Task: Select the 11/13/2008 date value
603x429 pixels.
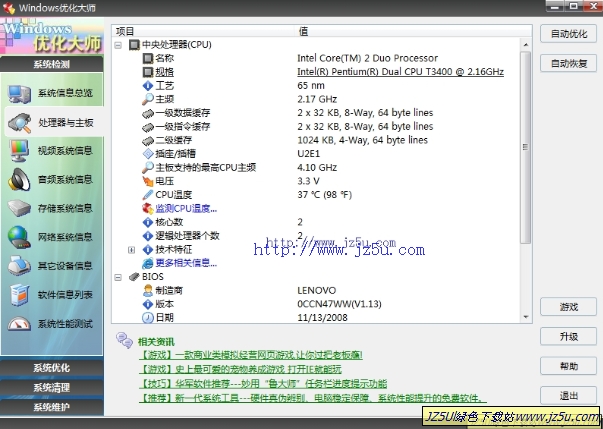Action: pos(322,318)
